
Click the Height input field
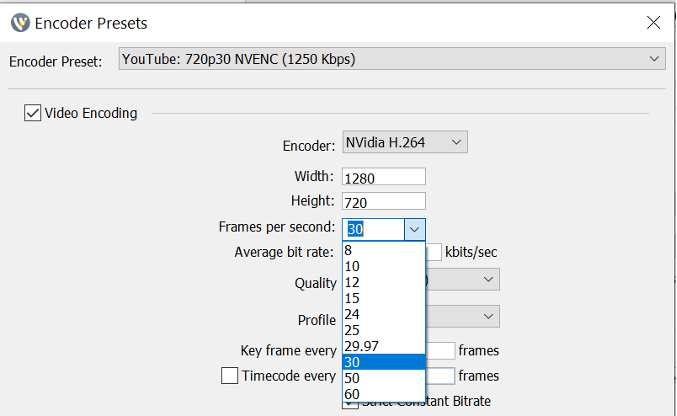pyautogui.click(x=383, y=202)
